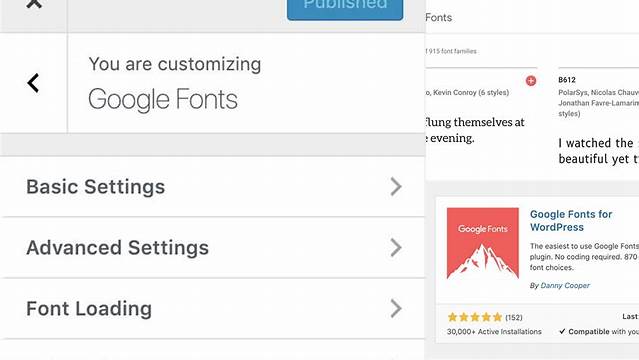Click the 'flung themselves at' font preview
Image resolution: width=639 pixels, height=360 pixels.
click(475, 122)
